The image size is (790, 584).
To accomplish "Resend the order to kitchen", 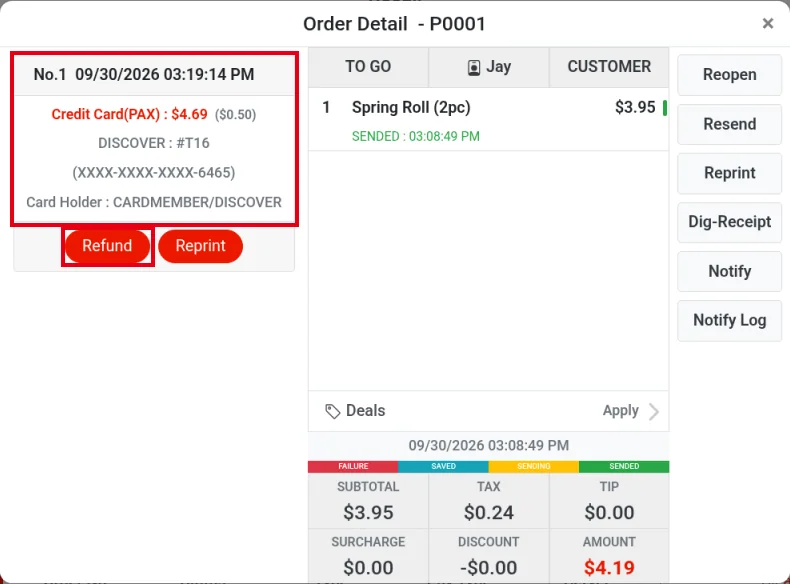I will point(730,124).
